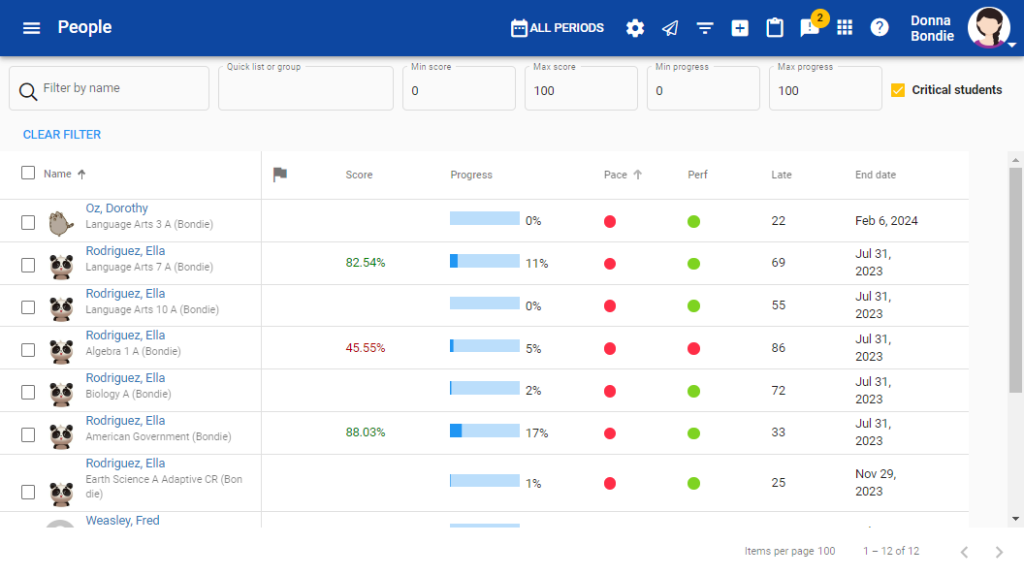Sort the table by Pace column
Screen dimensions: 1024x576
pyautogui.click(x=615, y=175)
